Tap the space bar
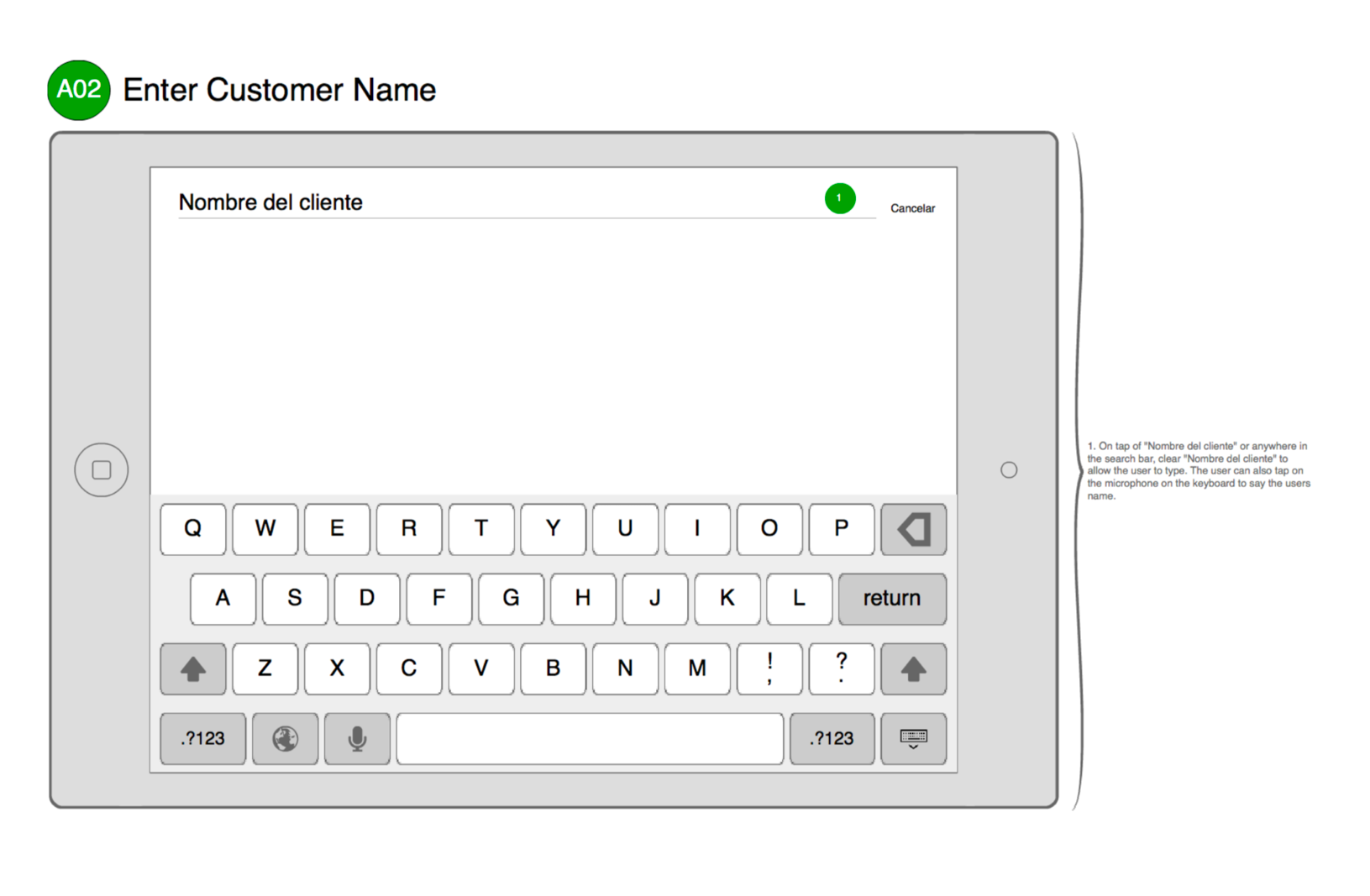The width and height of the screenshot is (1370, 896). coord(590,739)
